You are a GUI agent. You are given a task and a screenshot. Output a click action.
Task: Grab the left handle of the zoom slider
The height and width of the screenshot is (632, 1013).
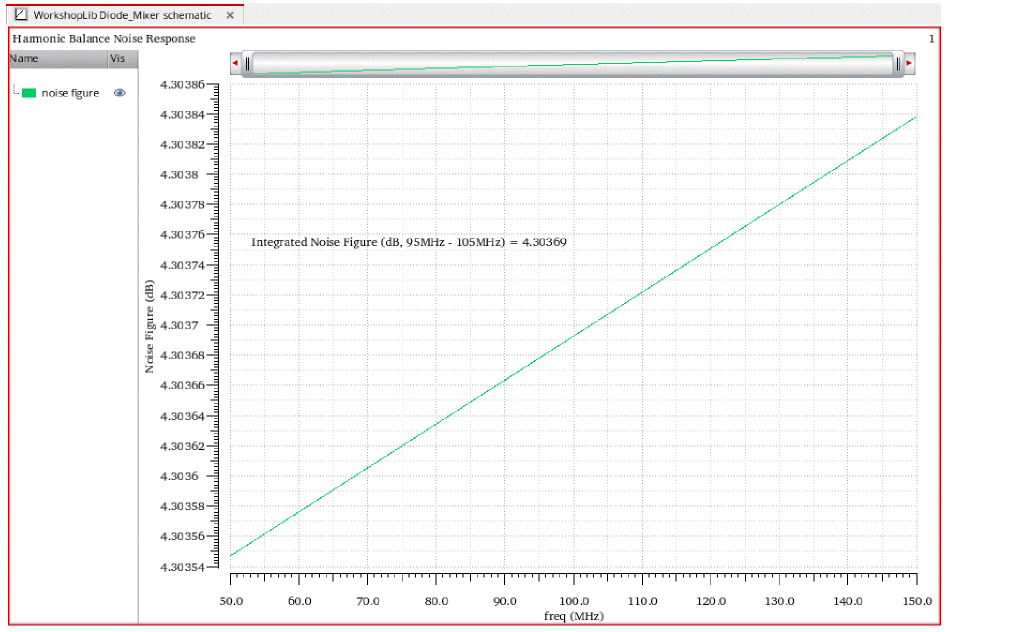click(x=247, y=64)
